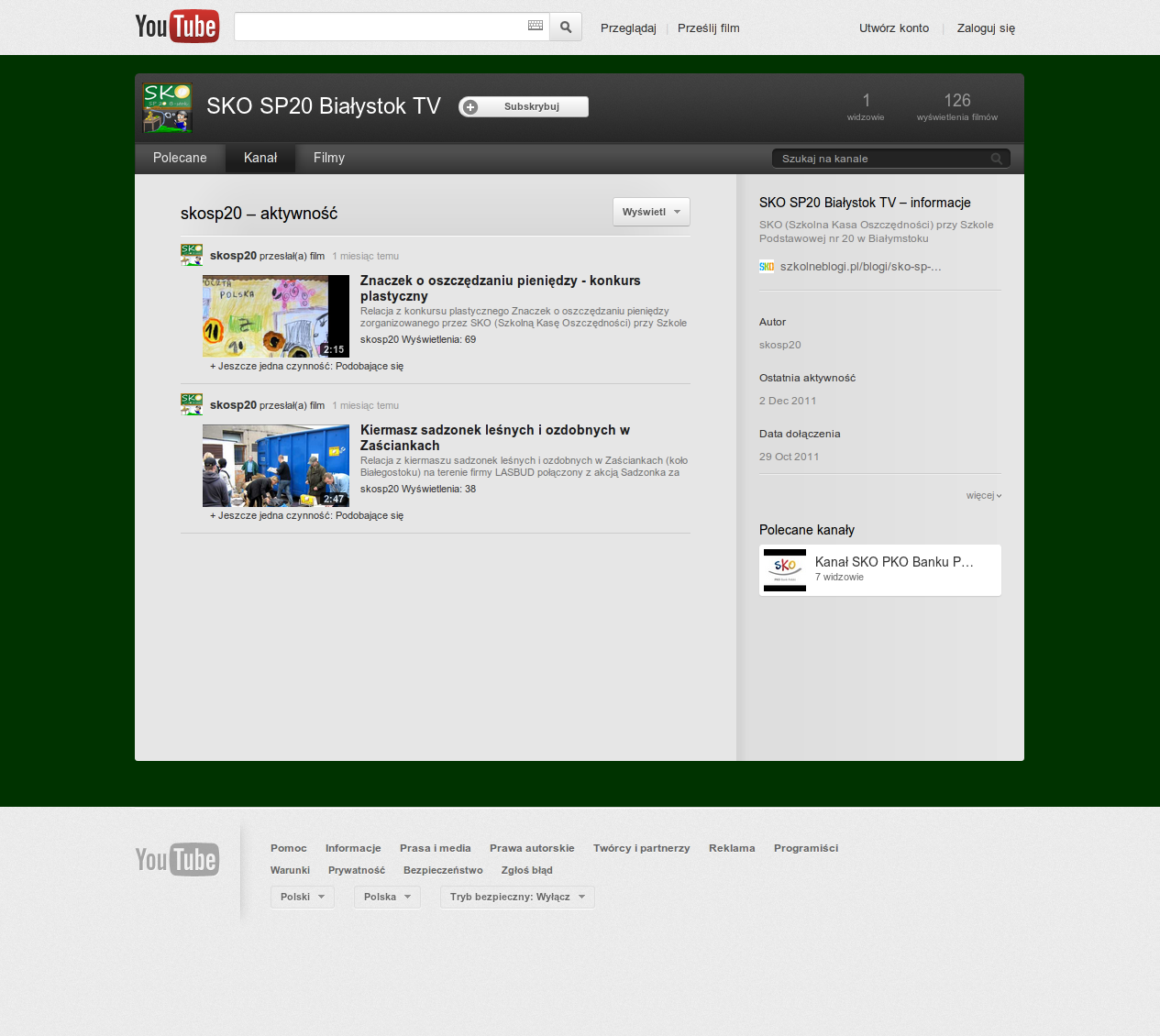
Task: Click skosp20 username on Kiermasz entry
Action: click(x=233, y=405)
